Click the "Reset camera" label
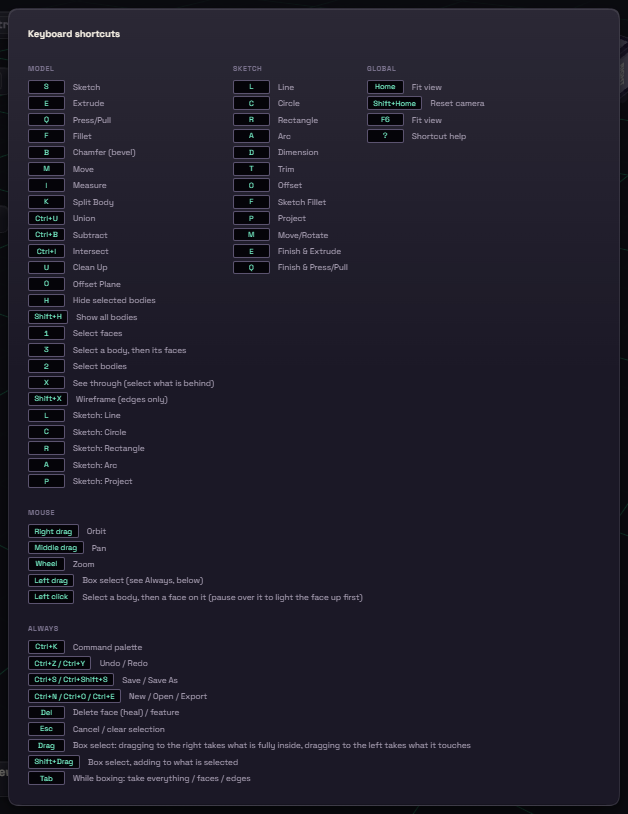This screenshot has width=628, height=814. [457, 103]
